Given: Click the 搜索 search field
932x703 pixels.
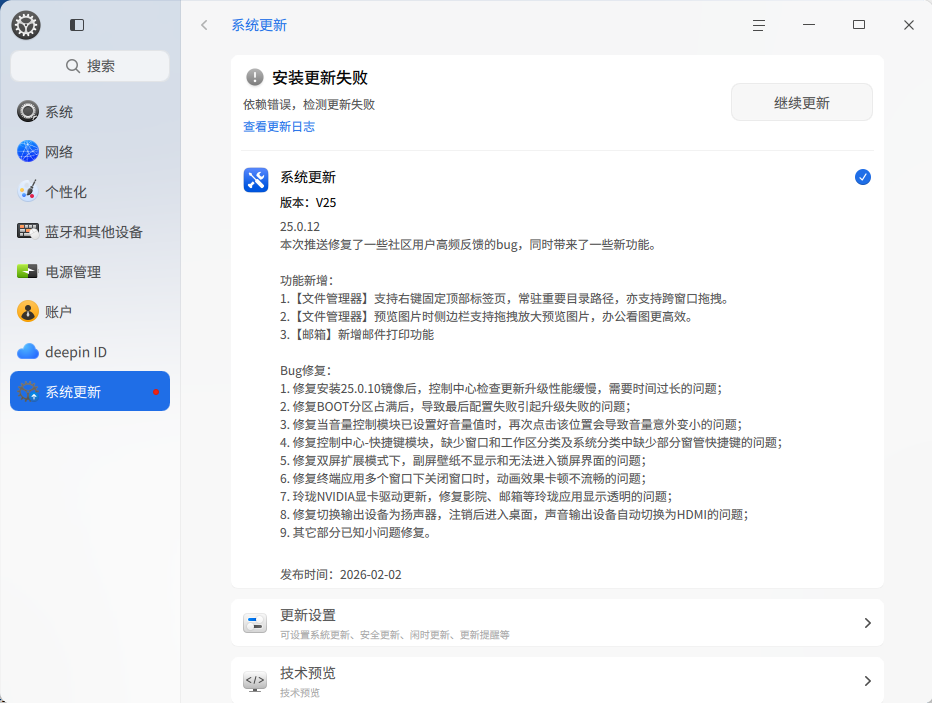Looking at the screenshot, I should click(x=90, y=66).
